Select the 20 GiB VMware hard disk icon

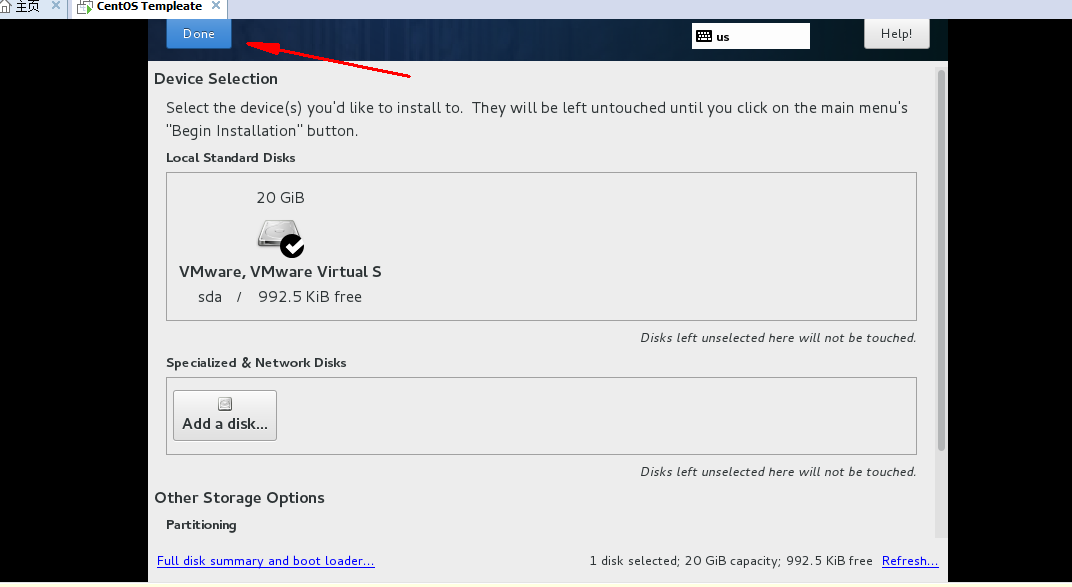279,236
